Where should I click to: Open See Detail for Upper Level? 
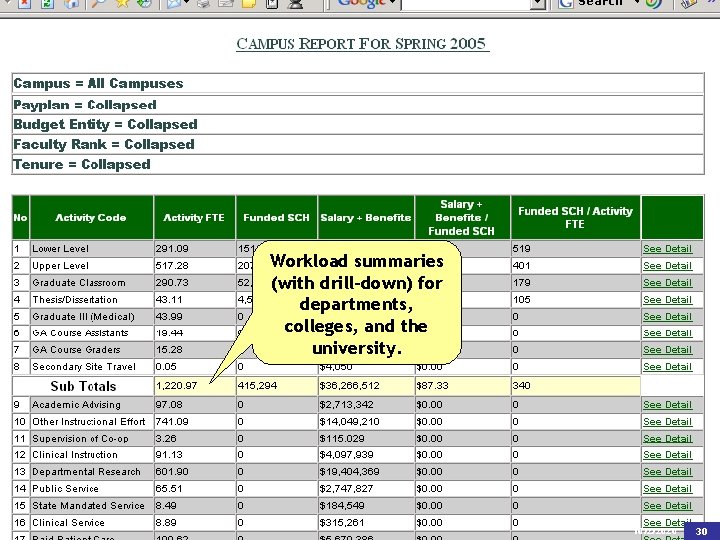point(667,266)
